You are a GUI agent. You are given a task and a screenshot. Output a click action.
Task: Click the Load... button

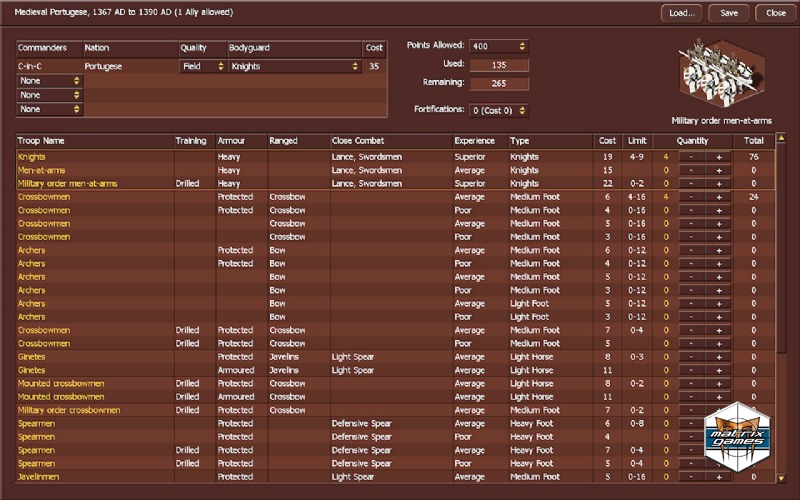(682, 13)
